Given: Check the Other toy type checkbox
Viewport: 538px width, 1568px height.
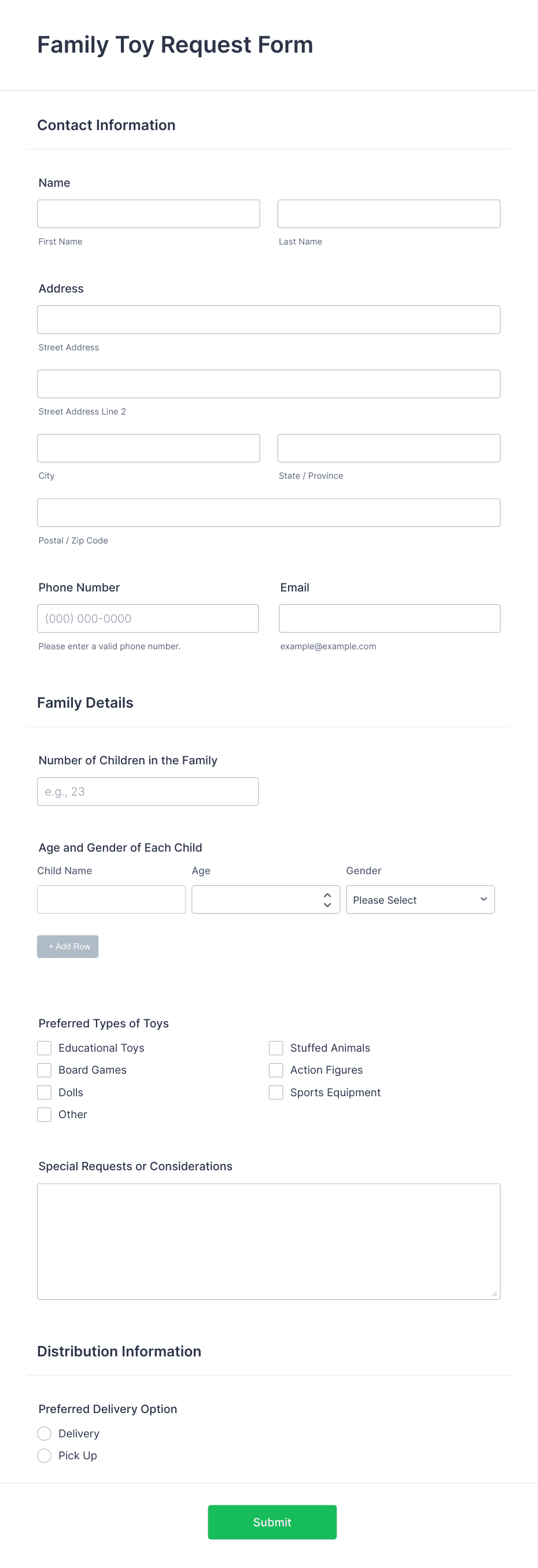Looking at the screenshot, I should coord(43,1114).
